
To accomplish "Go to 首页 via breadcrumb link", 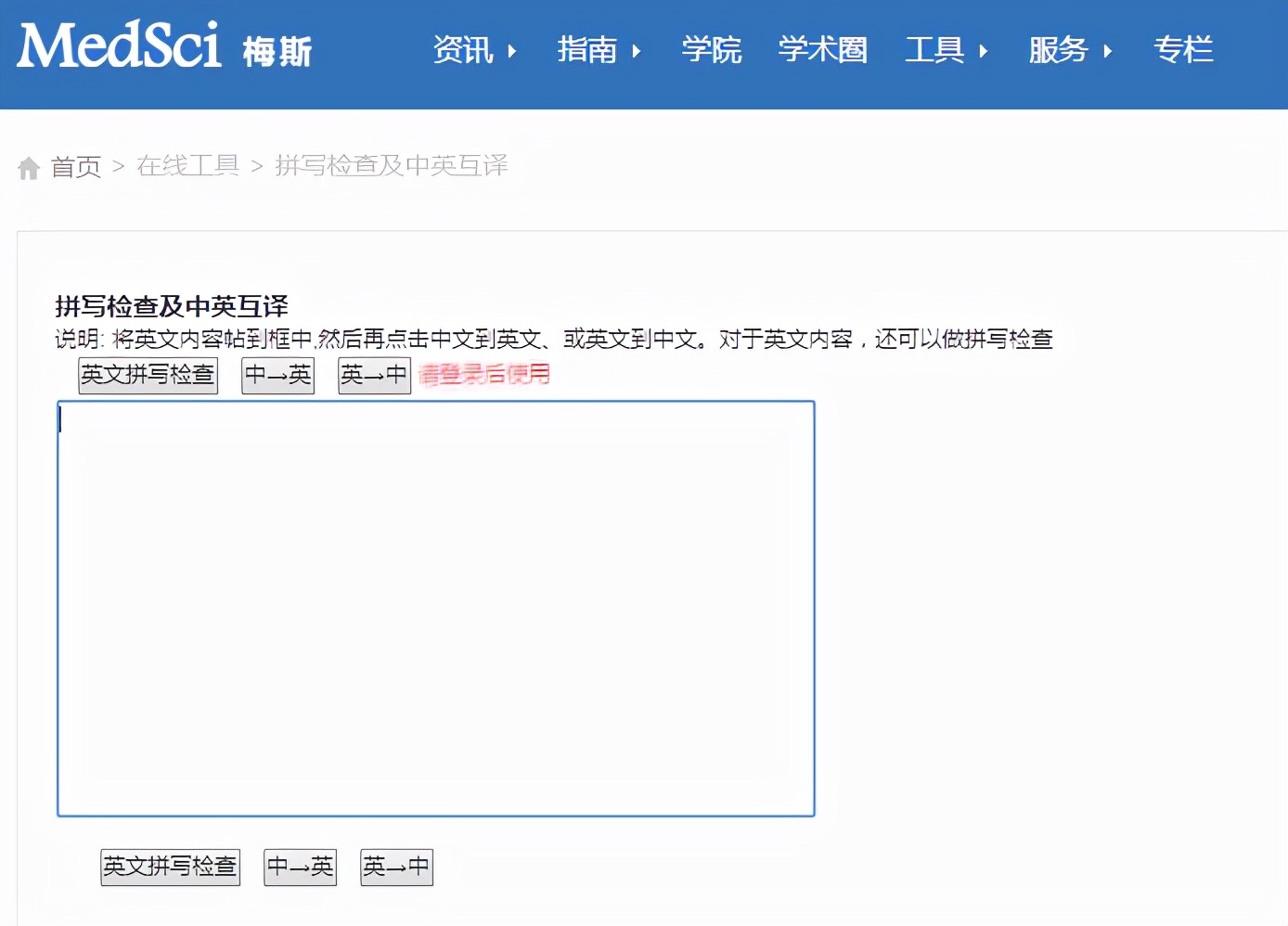I will (77, 167).
